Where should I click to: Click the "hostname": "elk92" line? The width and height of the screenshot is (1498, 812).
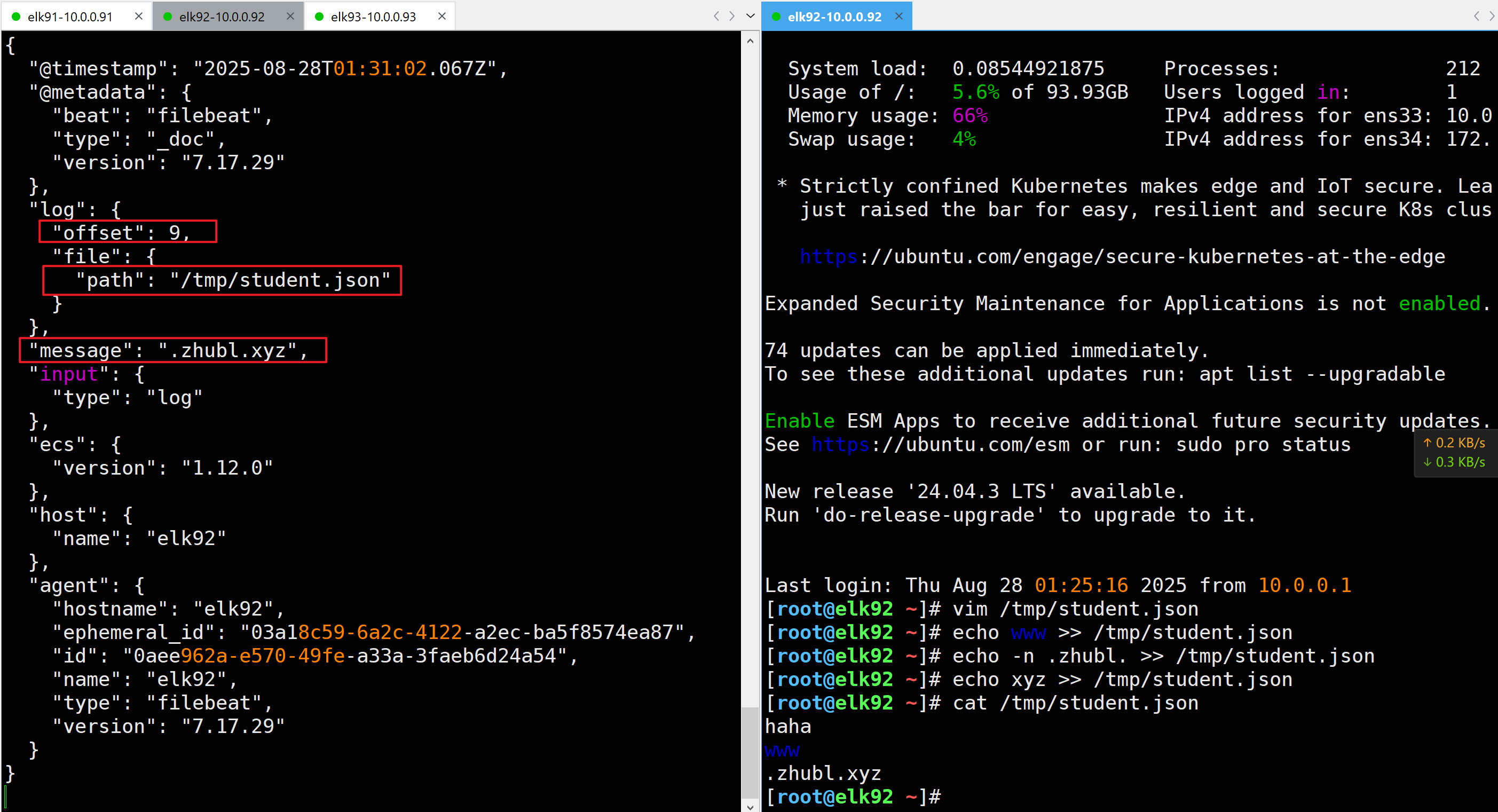(x=168, y=609)
